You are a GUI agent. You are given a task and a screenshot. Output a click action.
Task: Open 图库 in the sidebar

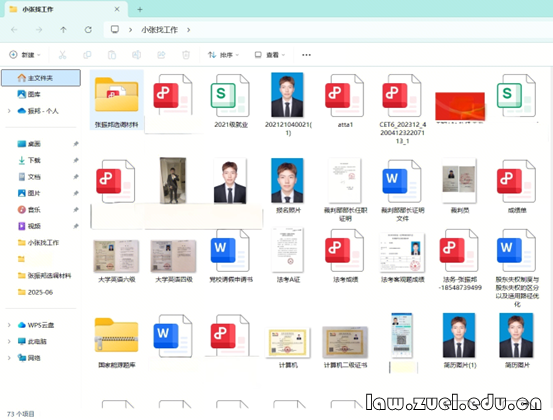(29, 94)
